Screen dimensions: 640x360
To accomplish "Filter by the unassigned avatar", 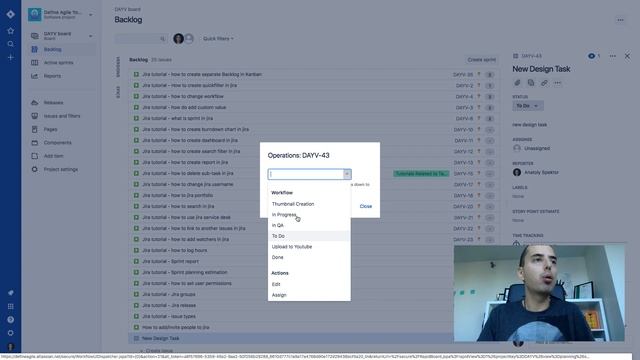I will coord(189,39).
